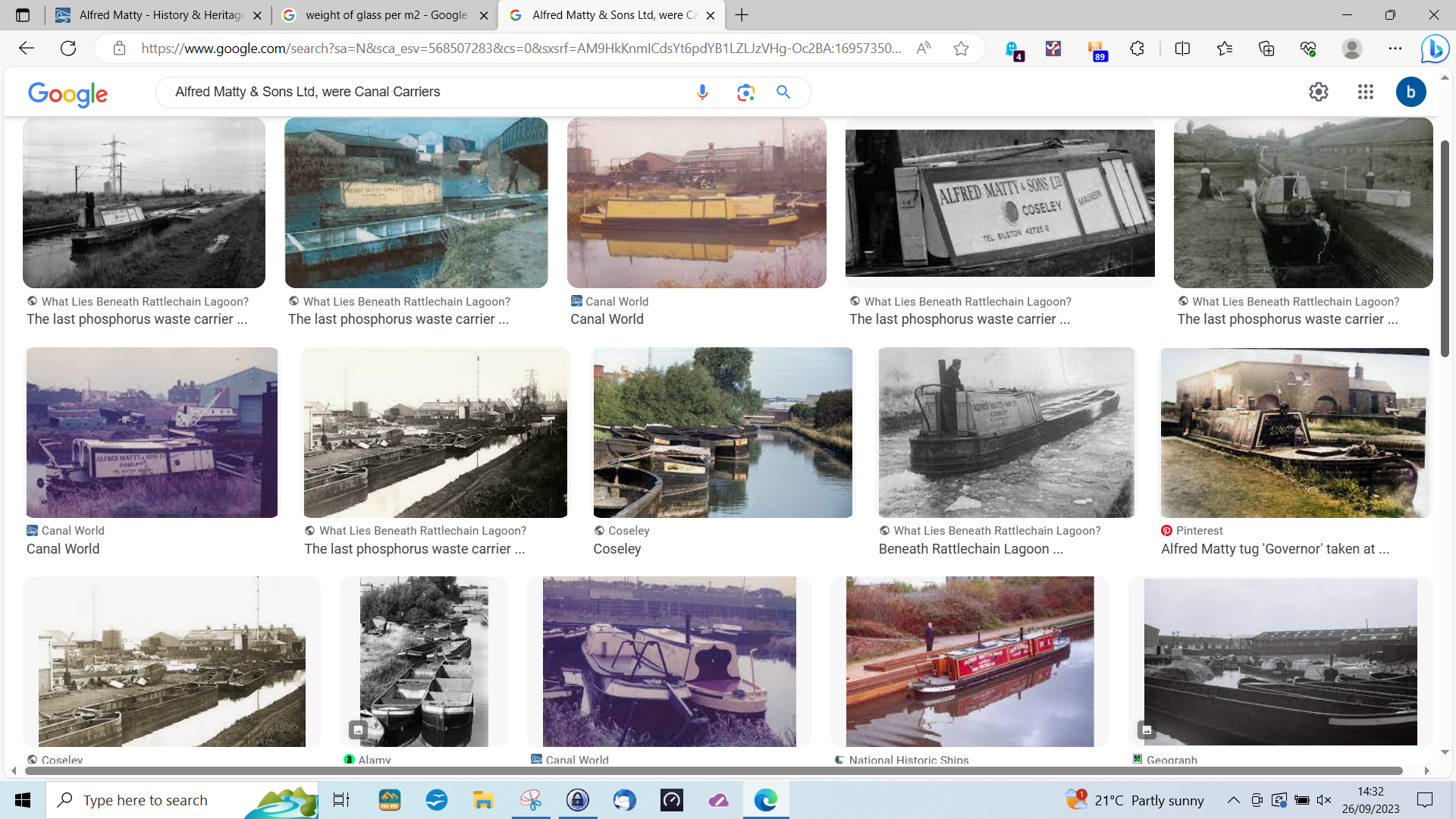Open a new browser tab
Screen dimensions: 1456x819
(742, 15)
